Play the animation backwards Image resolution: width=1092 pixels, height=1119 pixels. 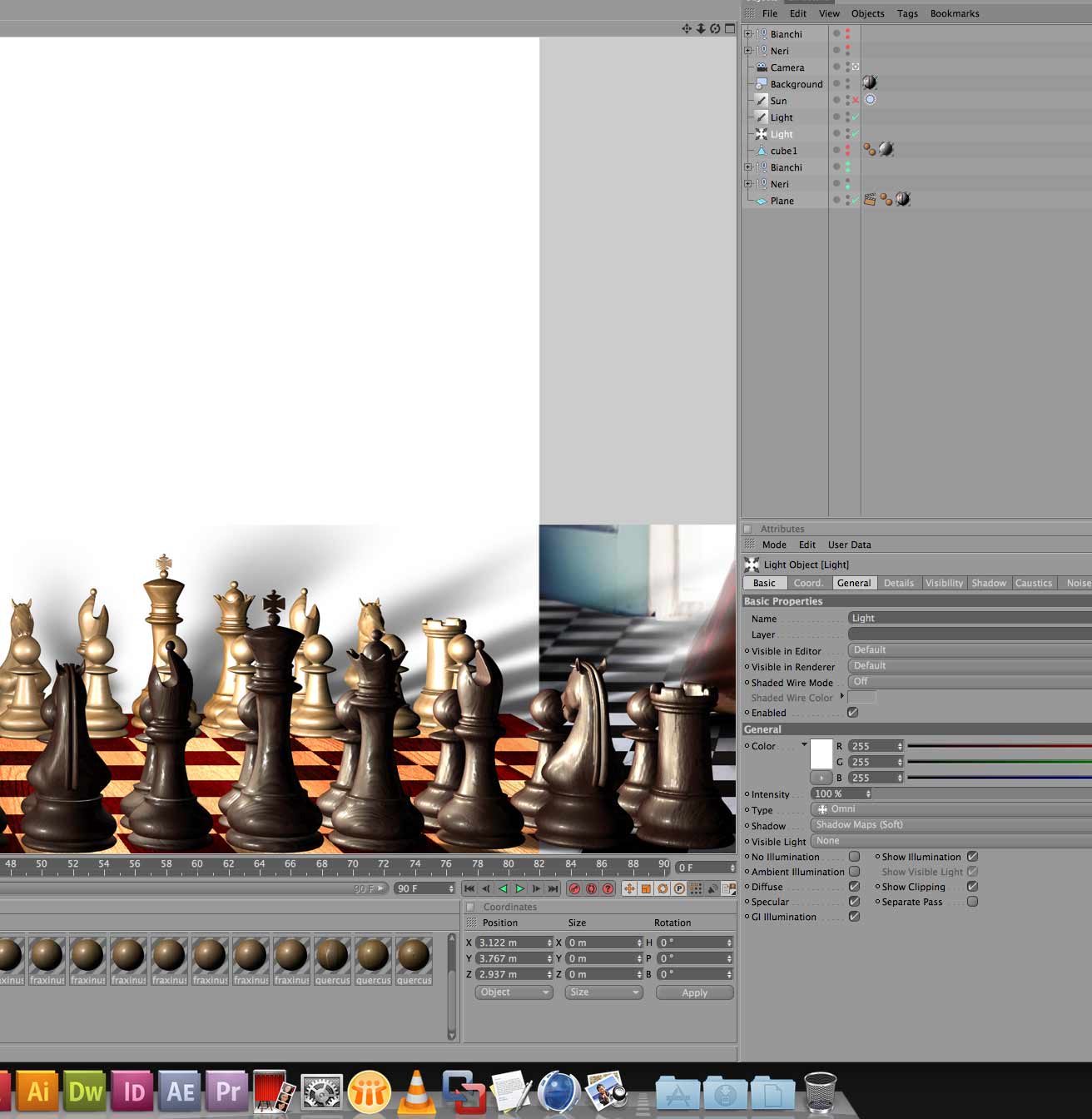coord(503,889)
